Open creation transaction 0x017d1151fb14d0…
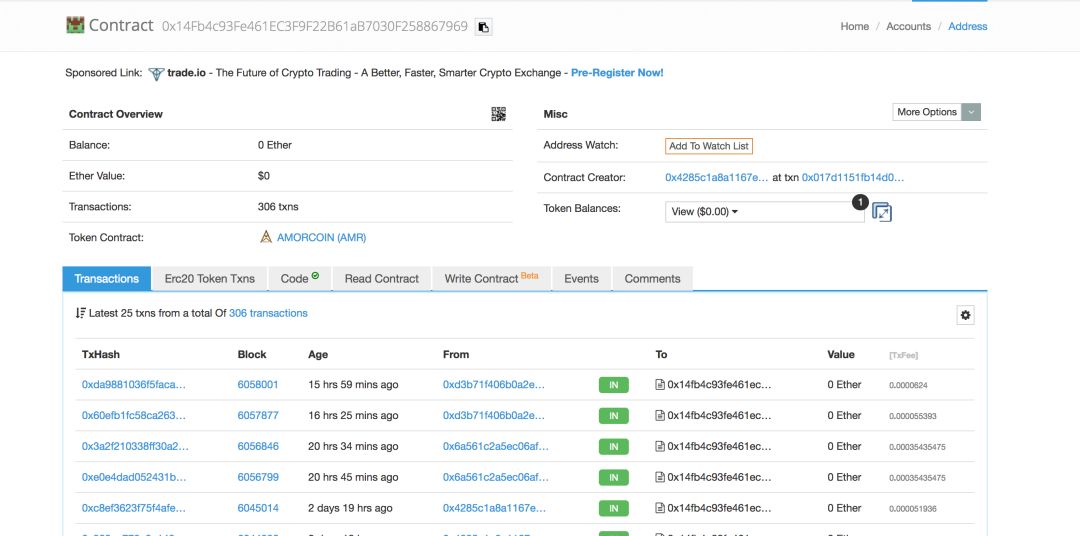Screen dimensions: 1080x536 (853, 177)
